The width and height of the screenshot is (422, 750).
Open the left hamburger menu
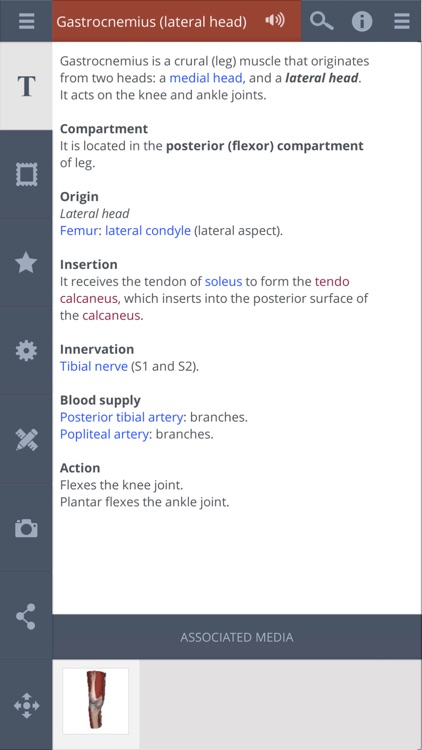coord(26,21)
